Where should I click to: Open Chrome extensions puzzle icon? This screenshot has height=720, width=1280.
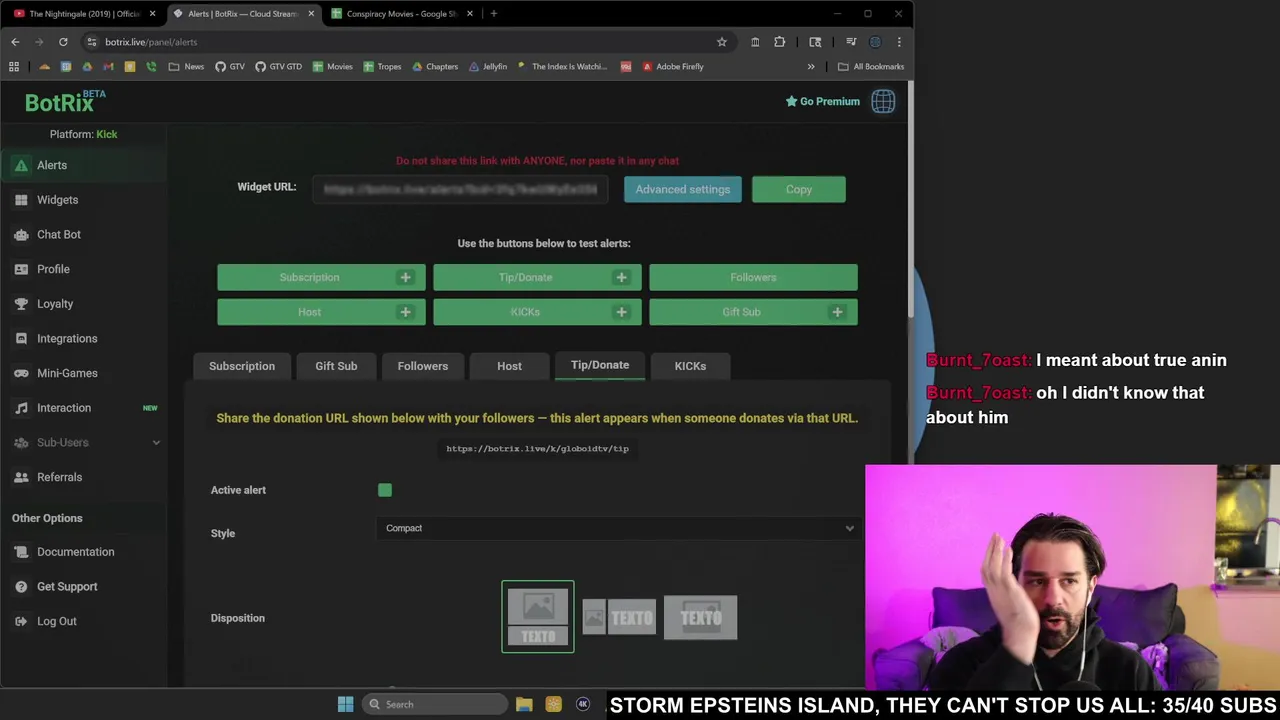[x=780, y=42]
